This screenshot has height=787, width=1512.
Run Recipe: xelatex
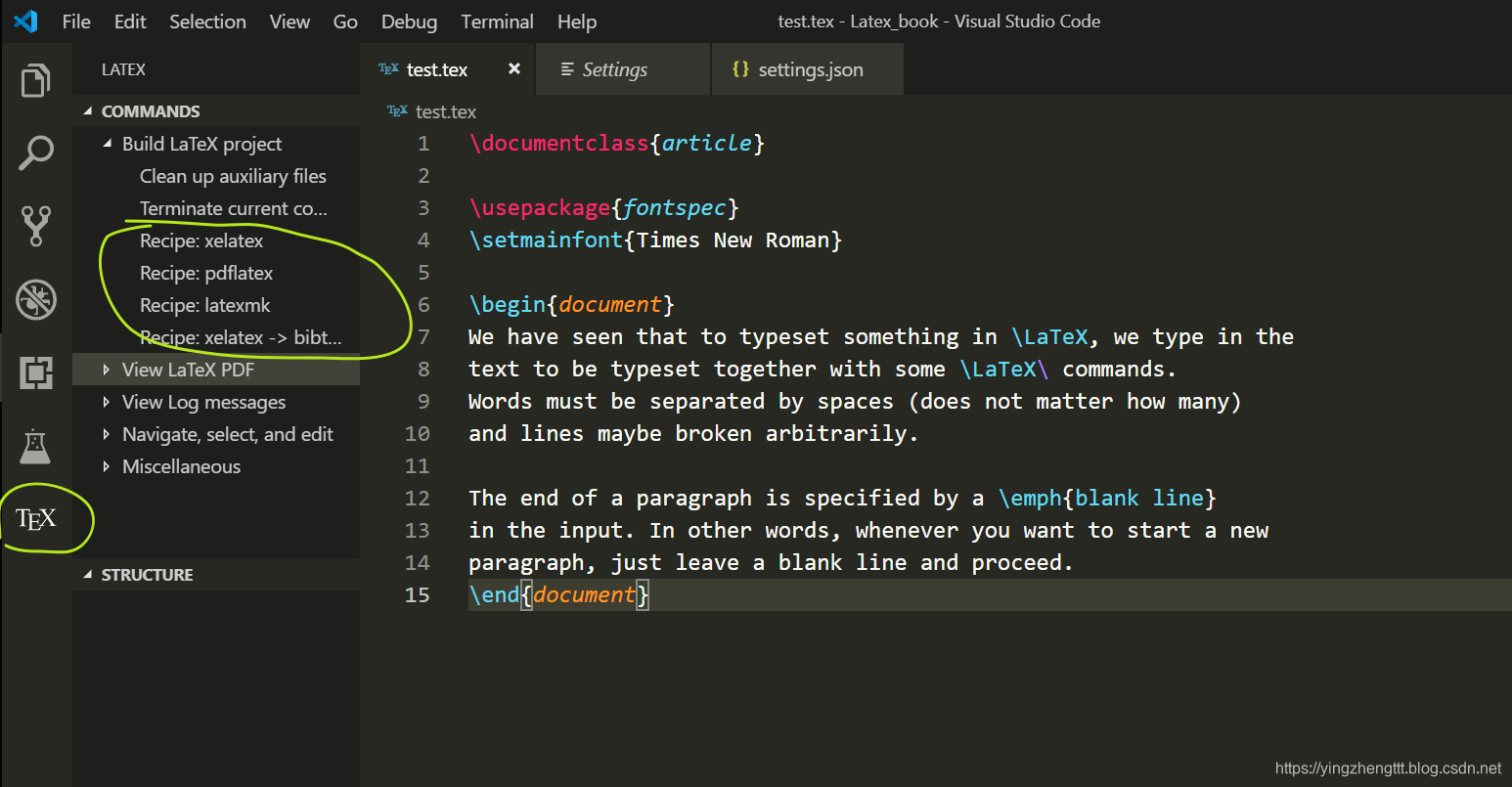[x=201, y=240]
